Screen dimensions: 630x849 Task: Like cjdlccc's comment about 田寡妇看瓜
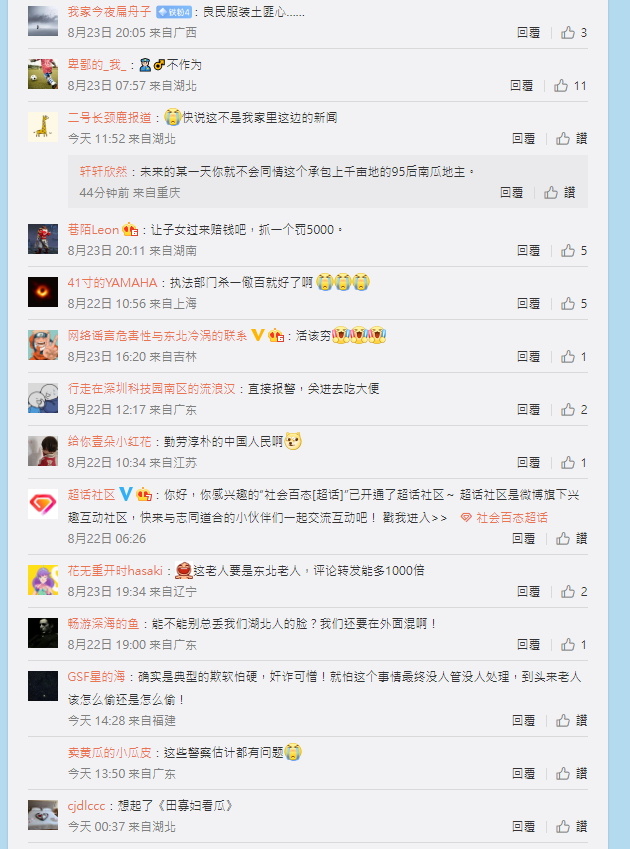tap(572, 827)
